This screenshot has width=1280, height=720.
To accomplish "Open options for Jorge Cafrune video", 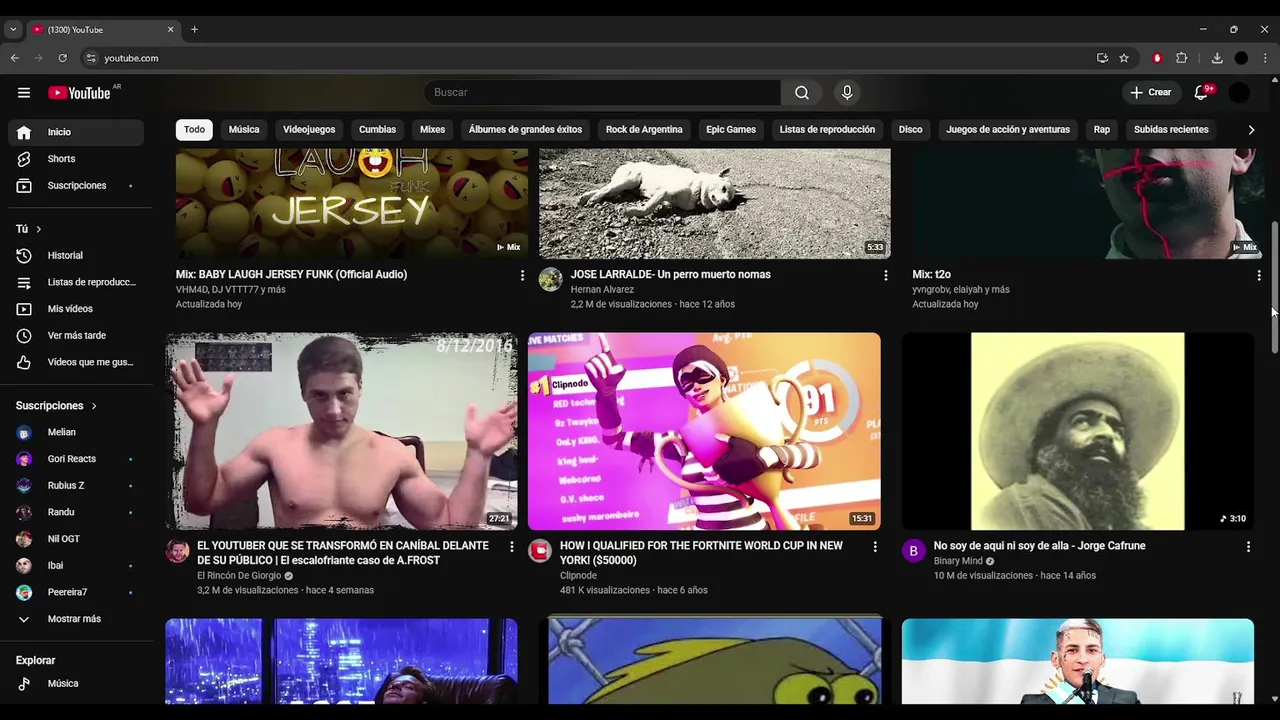I will 1248,547.
